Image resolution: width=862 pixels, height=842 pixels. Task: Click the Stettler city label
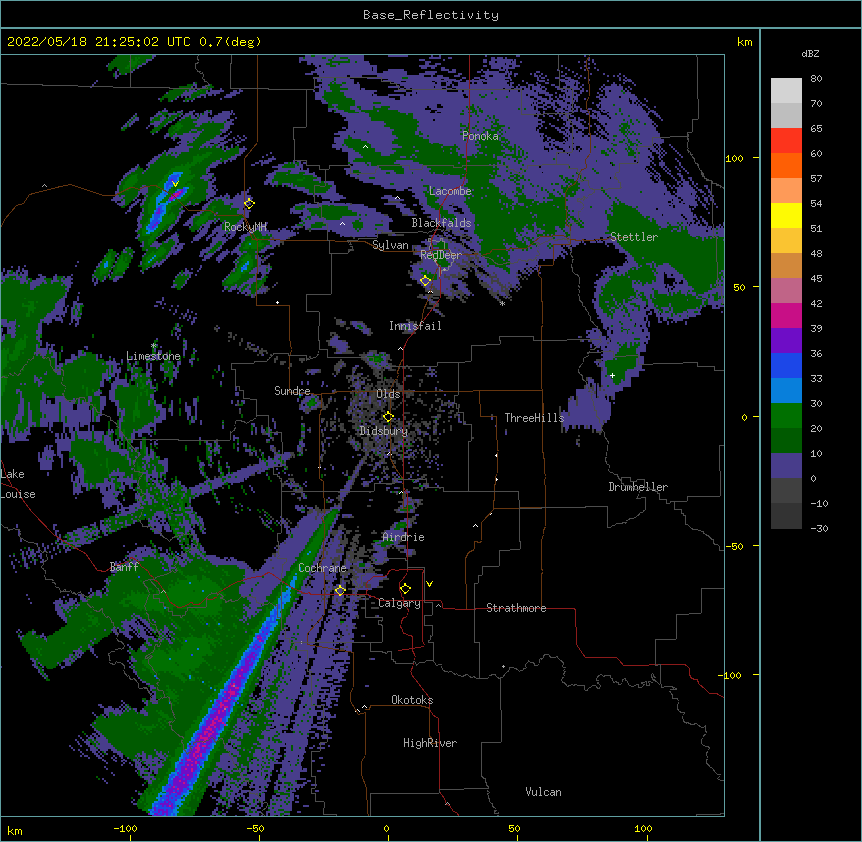pyautogui.click(x=634, y=237)
